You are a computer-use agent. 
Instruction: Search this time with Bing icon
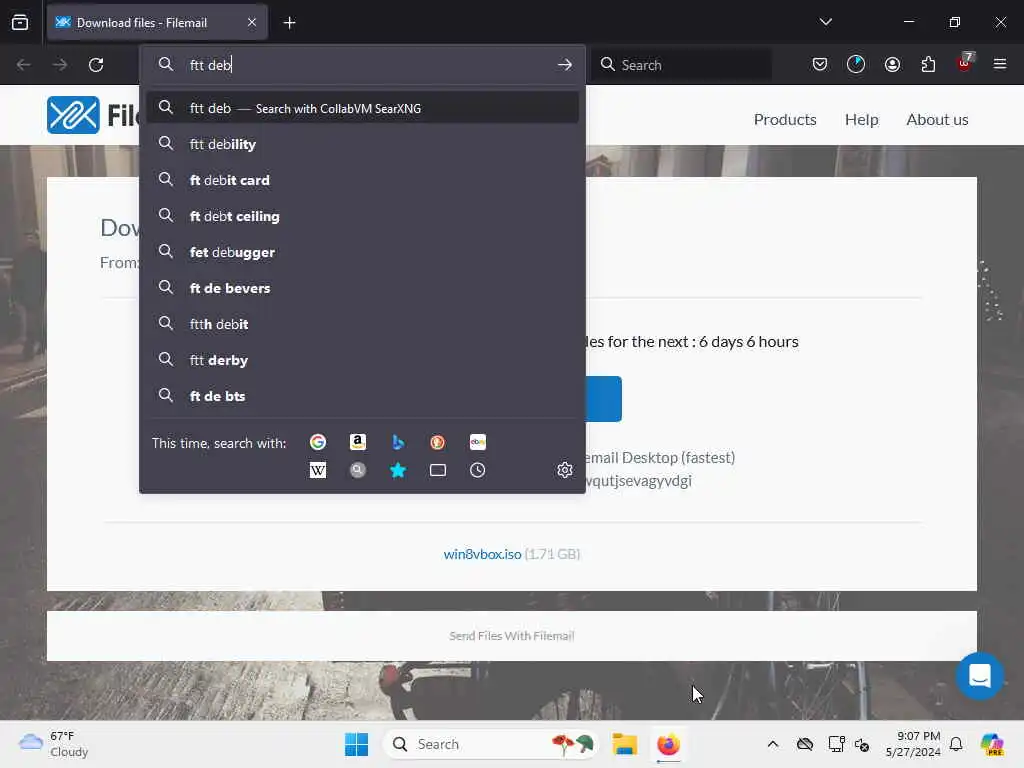[398, 442]
